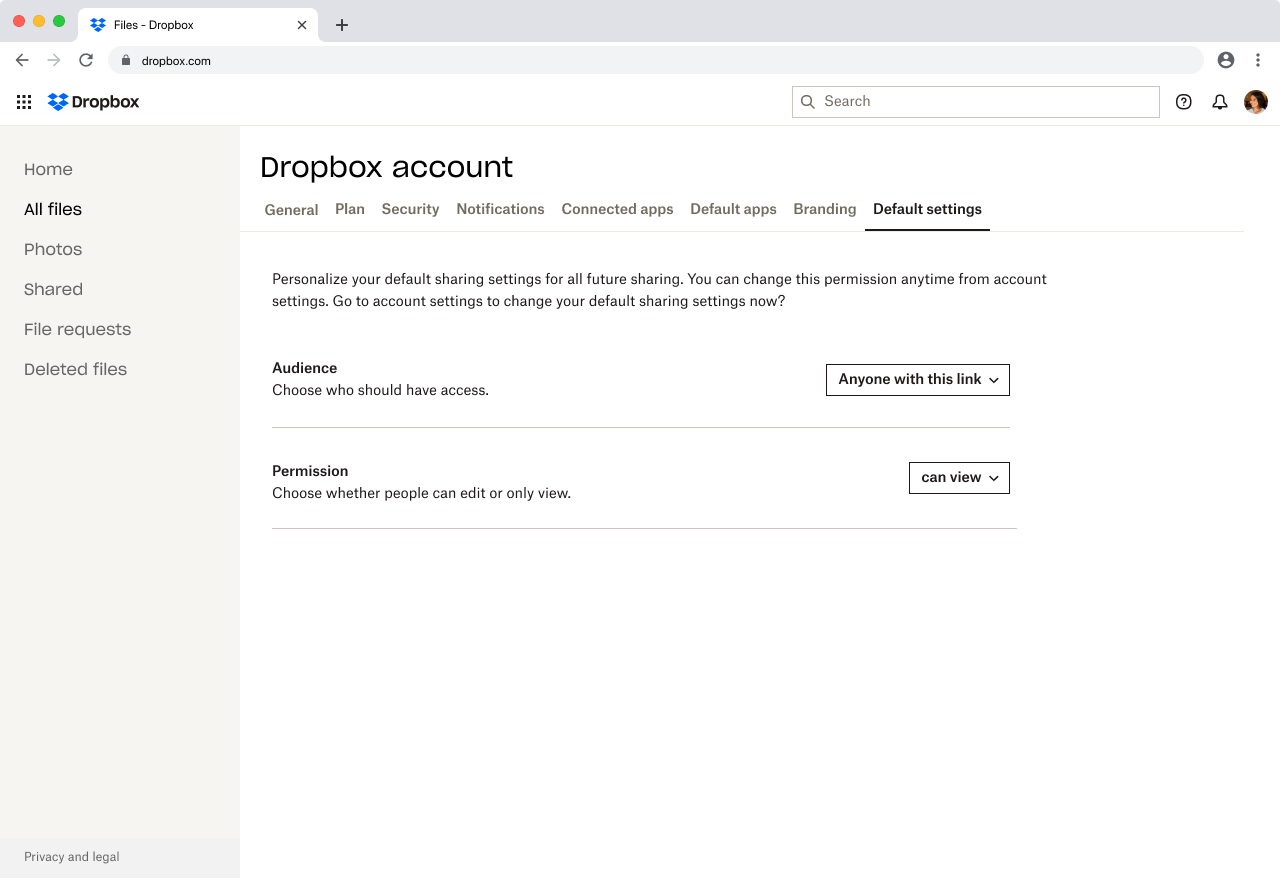Open the help question mark icon

click(1184, 102)
